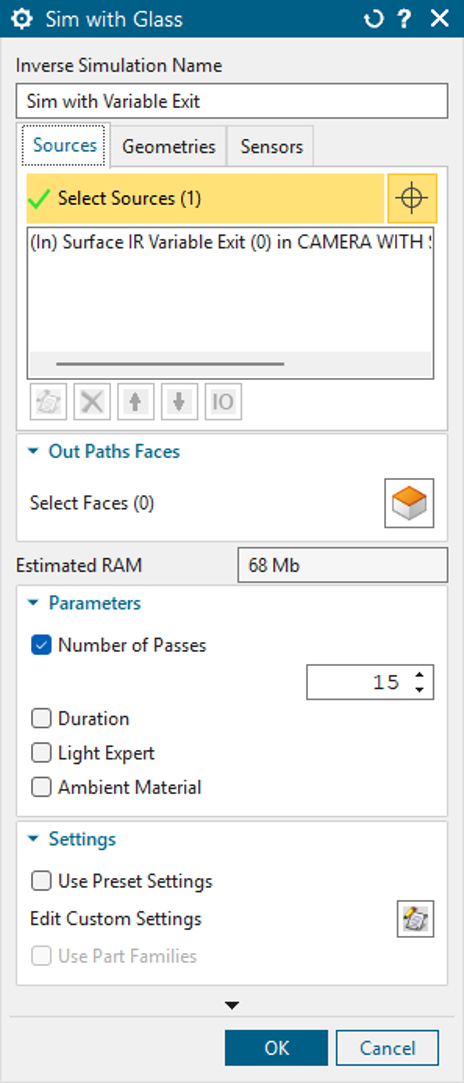Viewport: 464px width, 1083px height.
Task: Click the delete X icon below the sources list
Action: point(92,402)
